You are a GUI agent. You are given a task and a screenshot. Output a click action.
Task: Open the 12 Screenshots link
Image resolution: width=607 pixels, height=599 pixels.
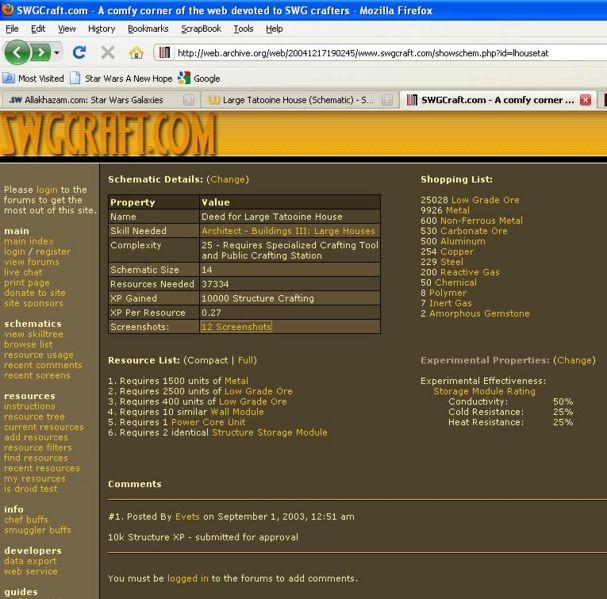click(236, 327)
